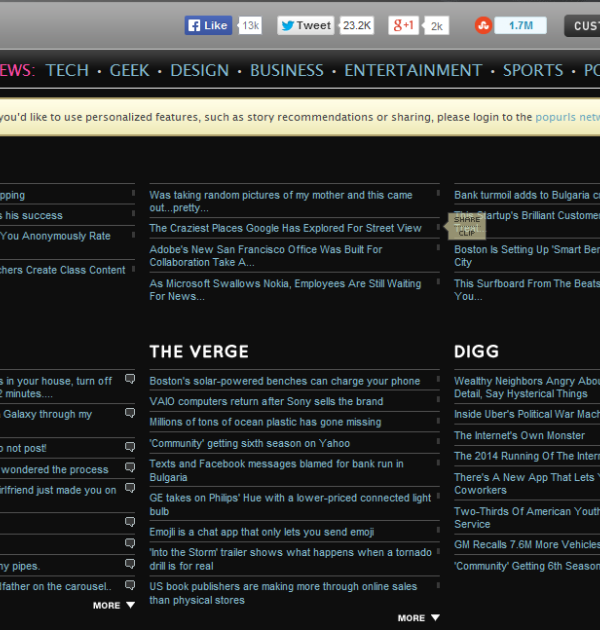Open 'Millions of tons of ocean plastic' story

[265, 422]
